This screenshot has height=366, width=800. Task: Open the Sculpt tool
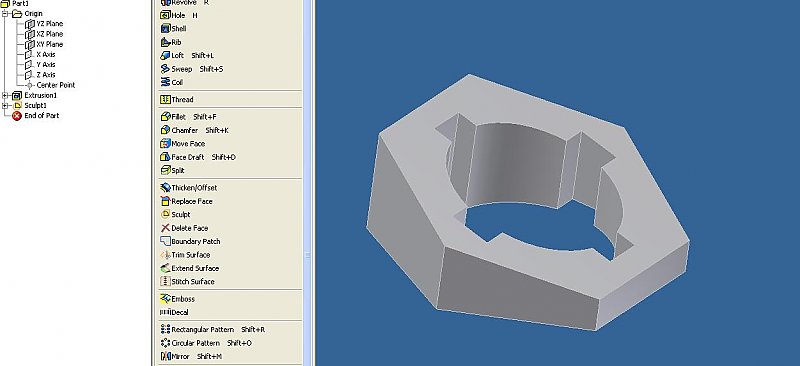tap(176, 214)
